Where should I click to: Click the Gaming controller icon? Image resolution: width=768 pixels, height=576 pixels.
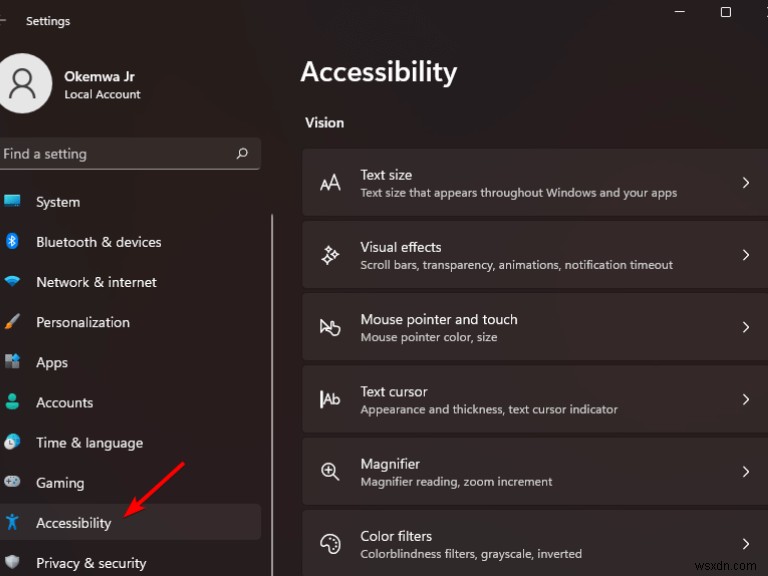click(12, 481)
